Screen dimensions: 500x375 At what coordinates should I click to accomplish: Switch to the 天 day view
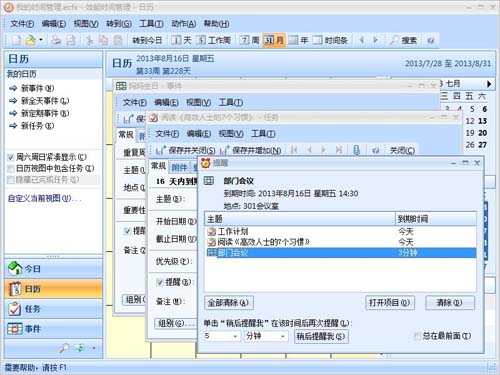click(181, 41)
